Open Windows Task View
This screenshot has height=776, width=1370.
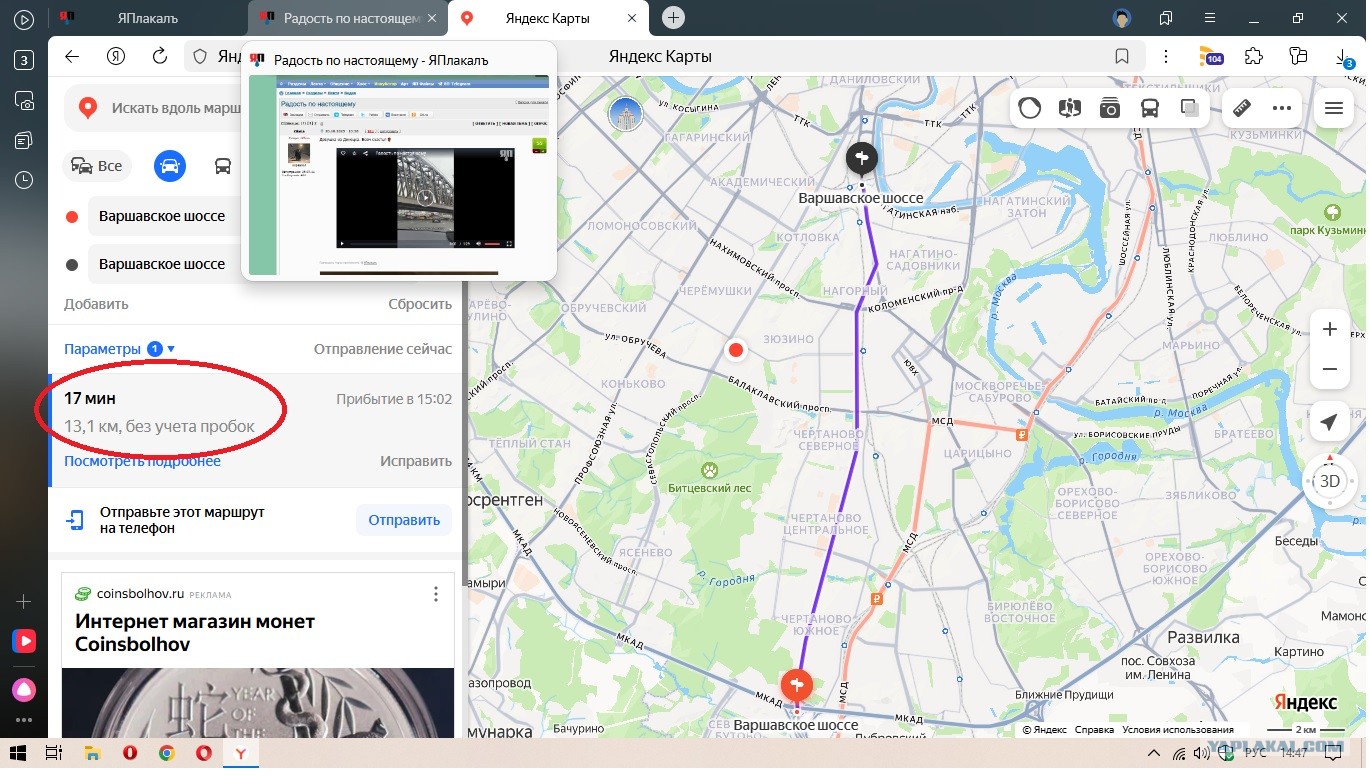click(x=54, y=753)
